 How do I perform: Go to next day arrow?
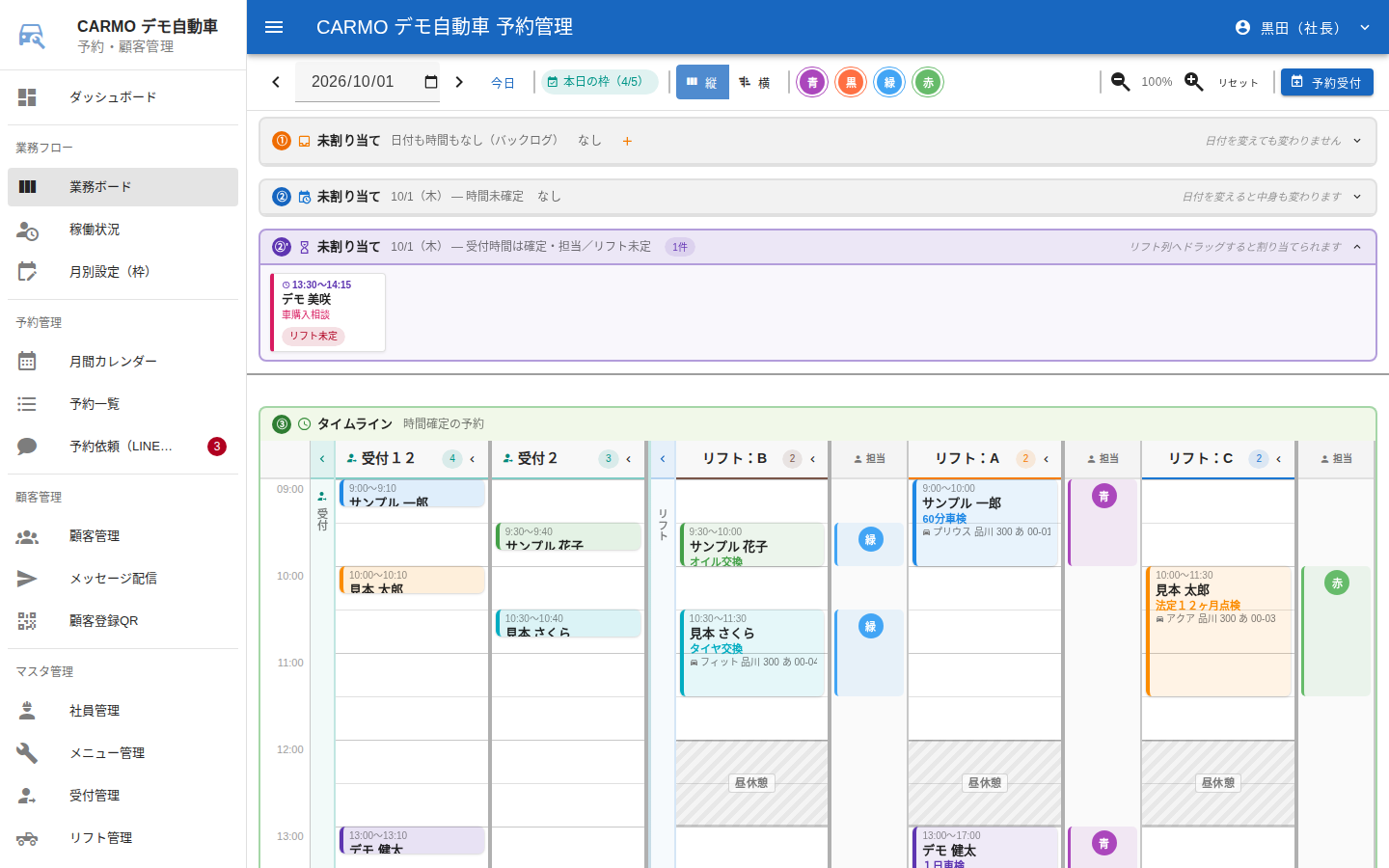click(459, 82)
